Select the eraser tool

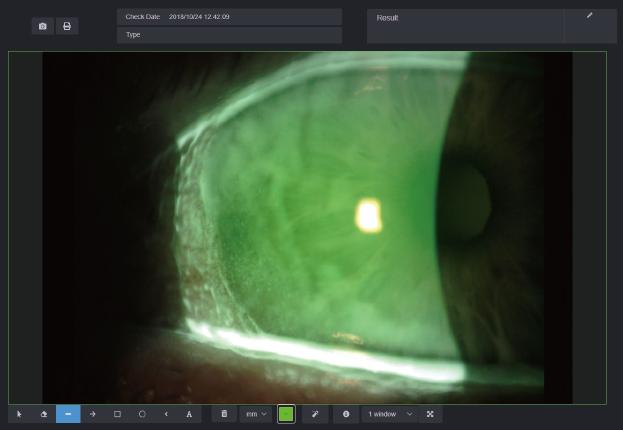[44, 414]
